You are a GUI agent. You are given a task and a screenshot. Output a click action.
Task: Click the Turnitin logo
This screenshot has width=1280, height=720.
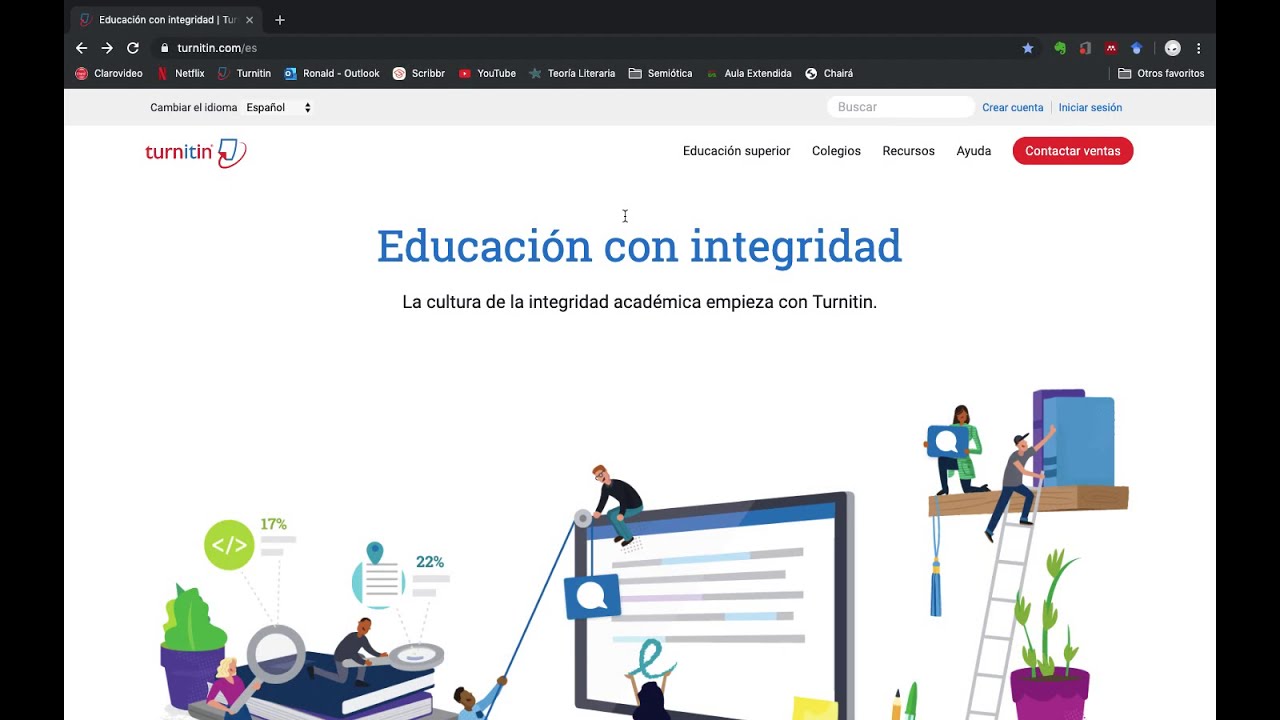pyautogui.click(x=196, y=152)
